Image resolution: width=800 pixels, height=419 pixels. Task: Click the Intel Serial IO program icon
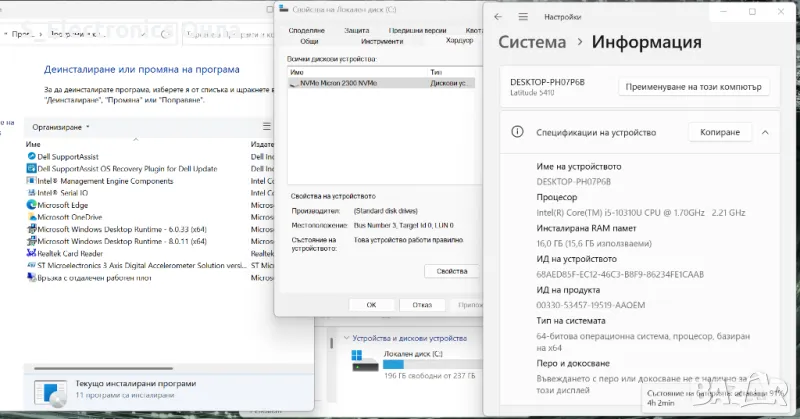tap(30, 193)
